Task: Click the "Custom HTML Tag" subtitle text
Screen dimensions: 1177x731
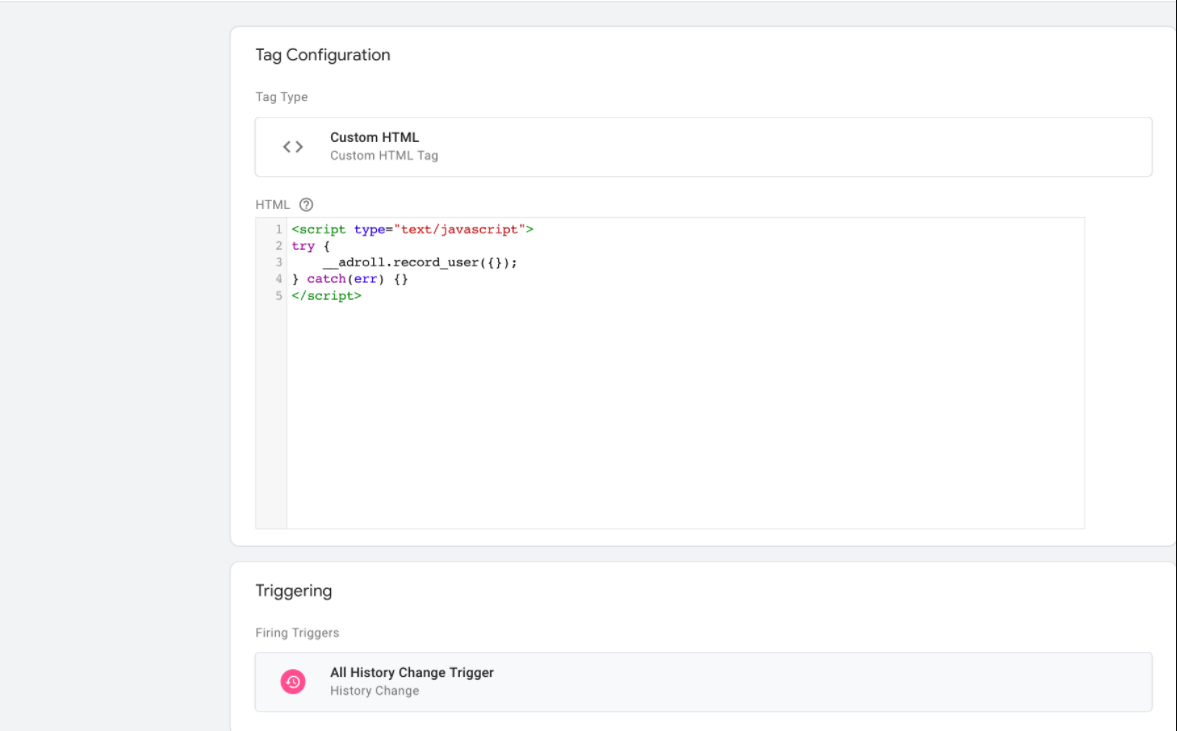Action: [384, 156]
